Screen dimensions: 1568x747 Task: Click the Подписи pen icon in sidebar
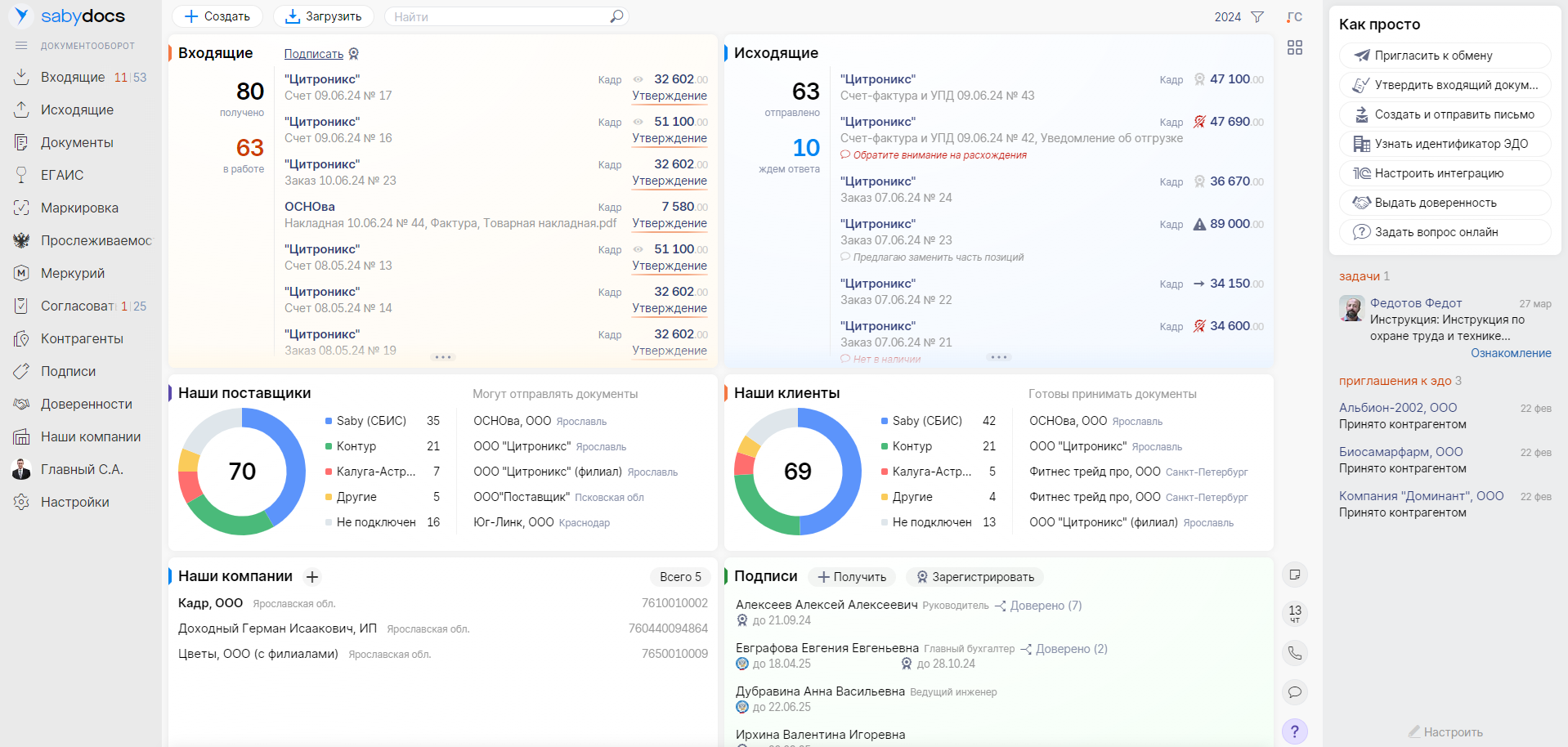coord(22,371)
